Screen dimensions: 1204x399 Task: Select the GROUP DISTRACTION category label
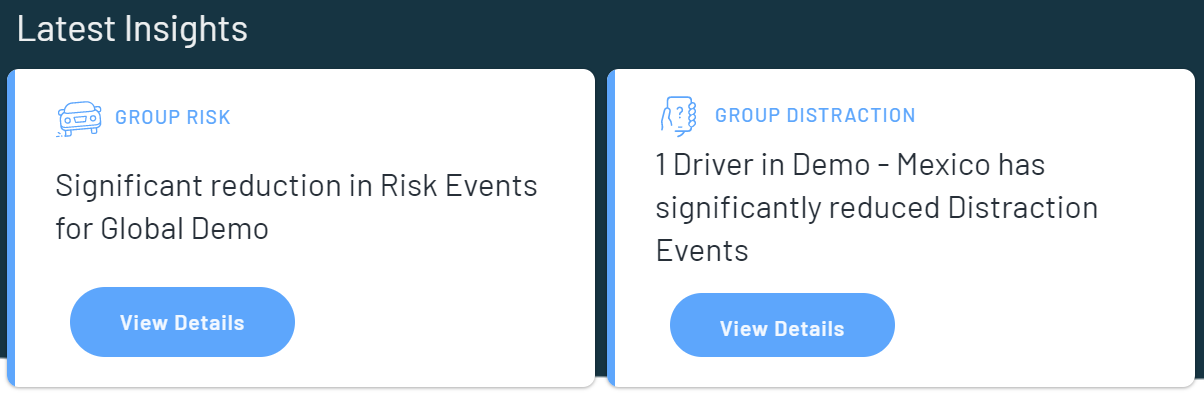(x=815, y=116)
